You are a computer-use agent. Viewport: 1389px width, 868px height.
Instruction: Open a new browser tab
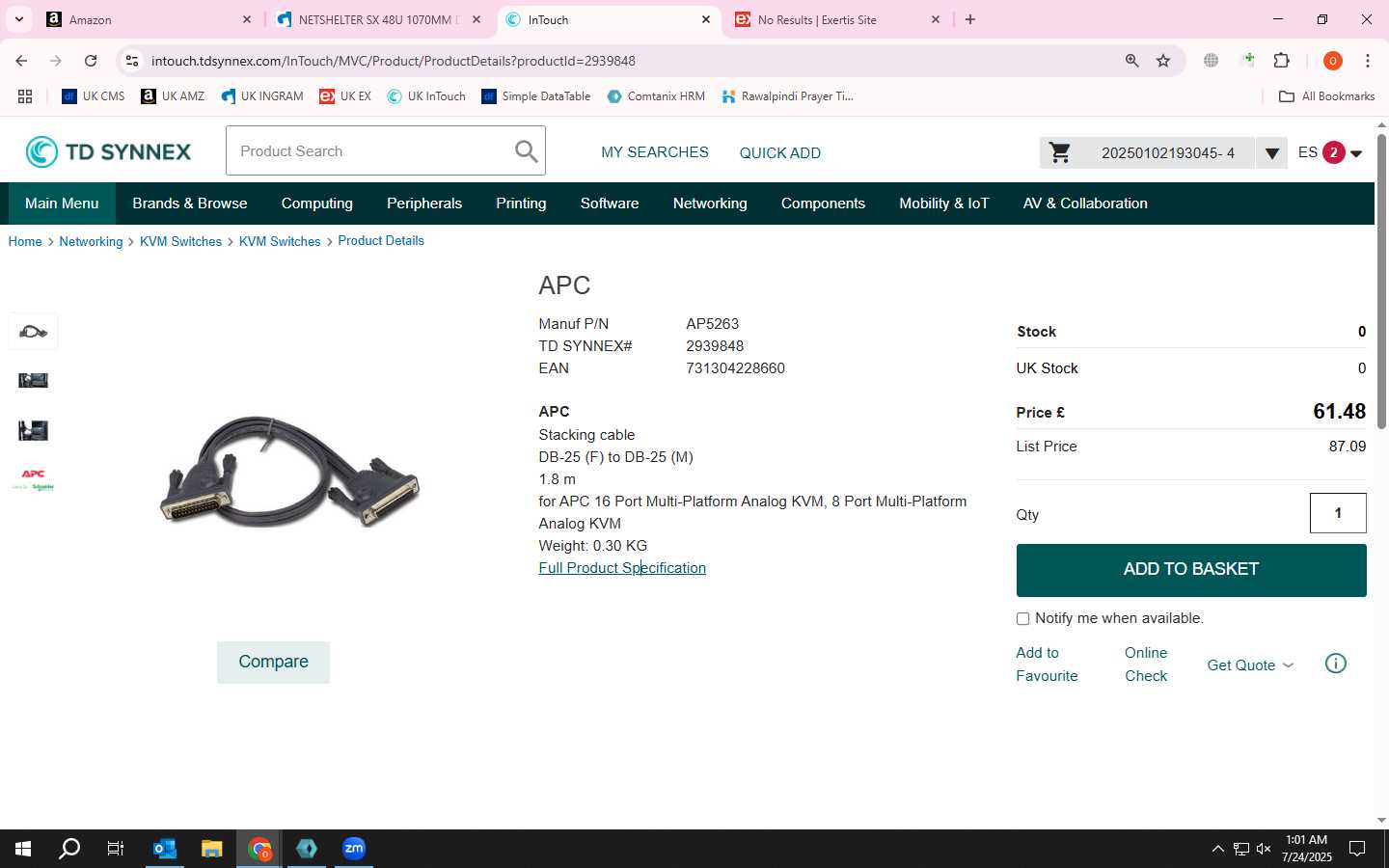pos(970,19)
